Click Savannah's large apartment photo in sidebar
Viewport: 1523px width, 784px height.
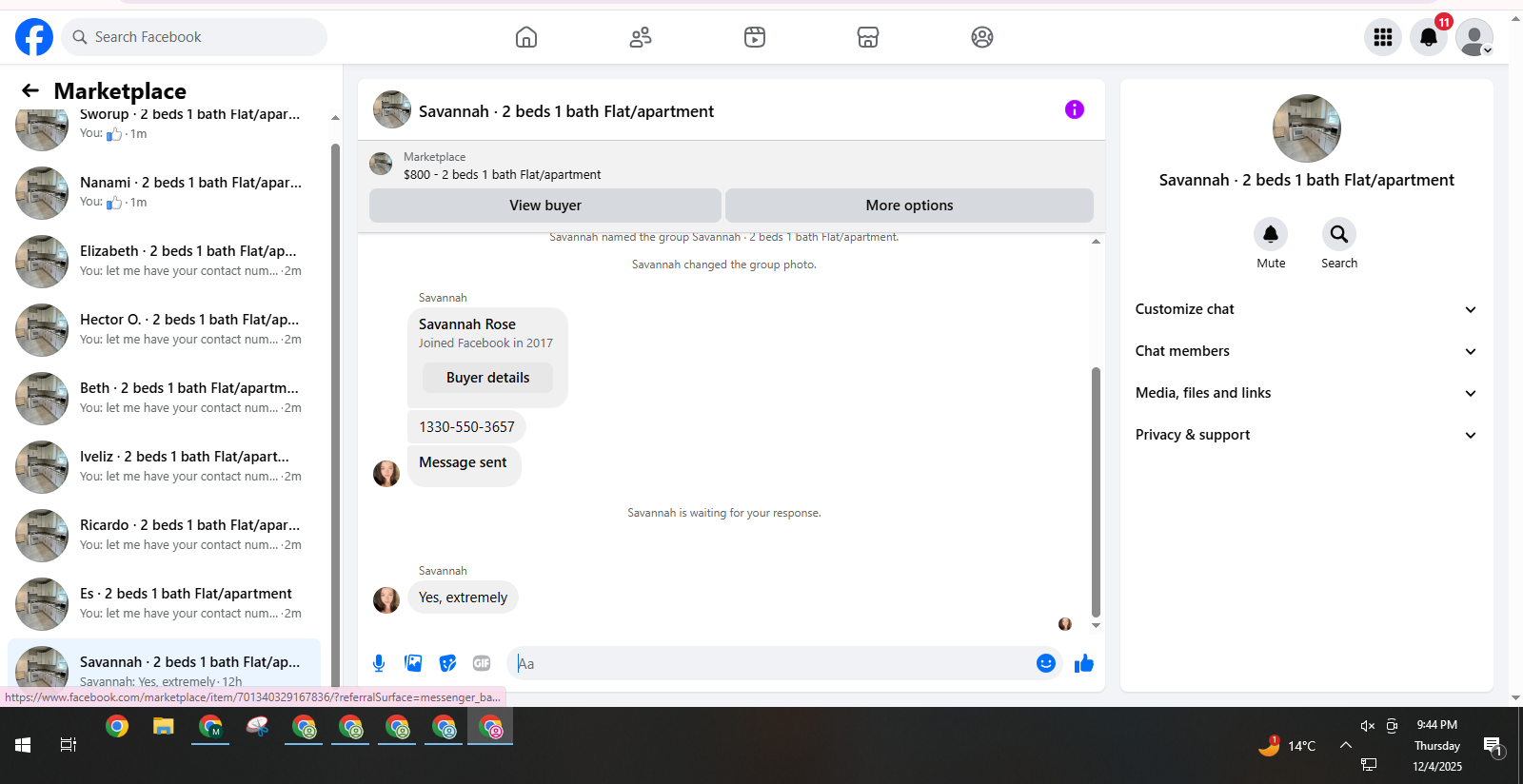tap(1306, 128)
